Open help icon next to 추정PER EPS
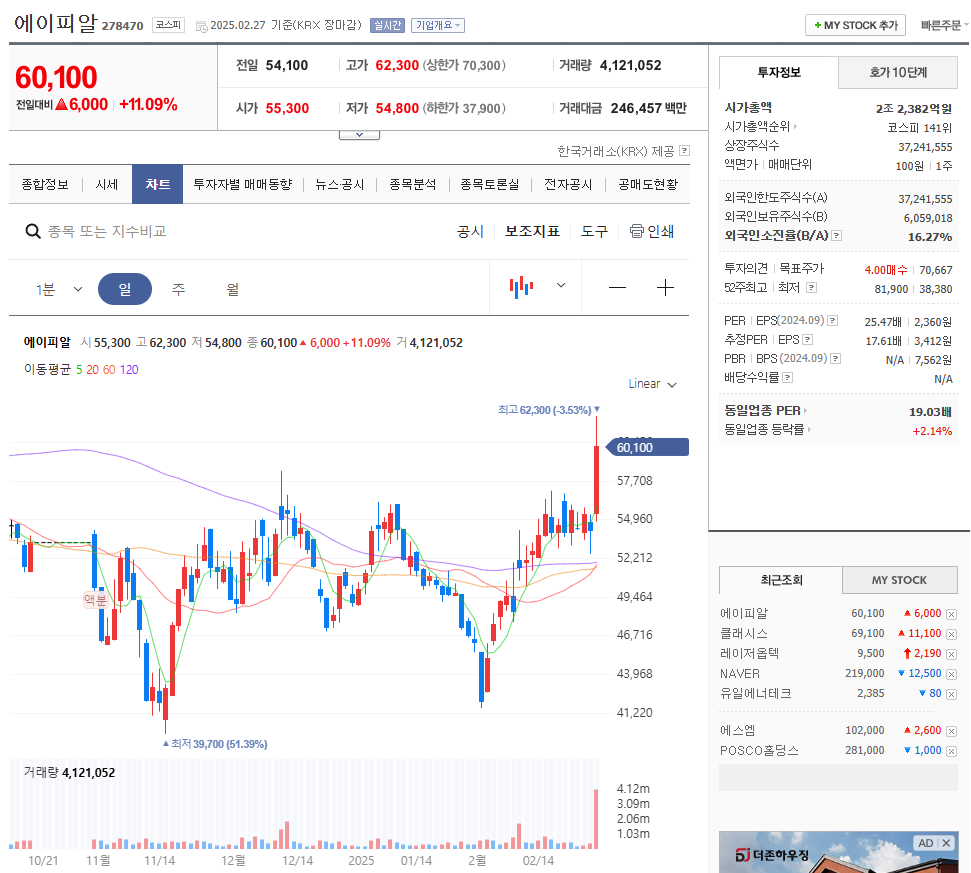971x873 pixels. point(808,339)
